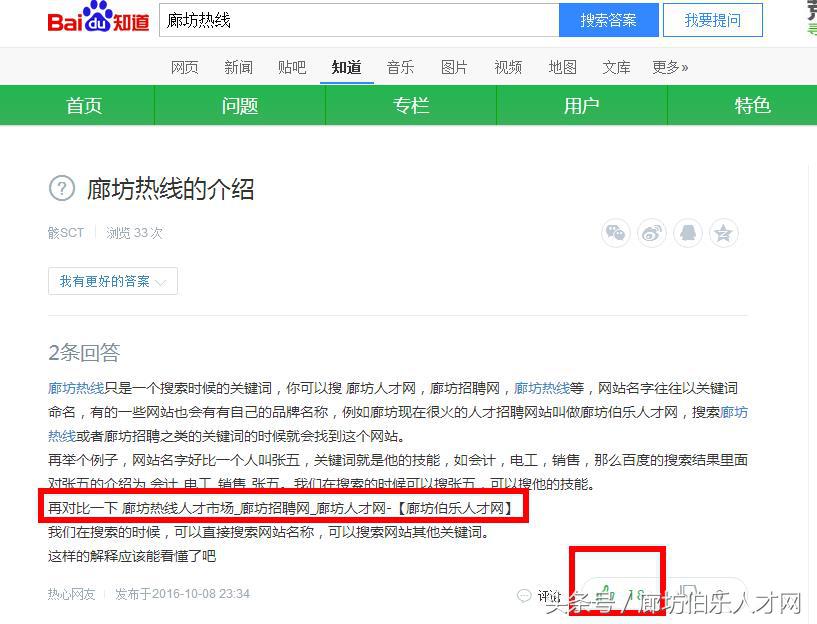Click the 我要提问 button
The image size is (817, 624).
(x=713, y=20)
